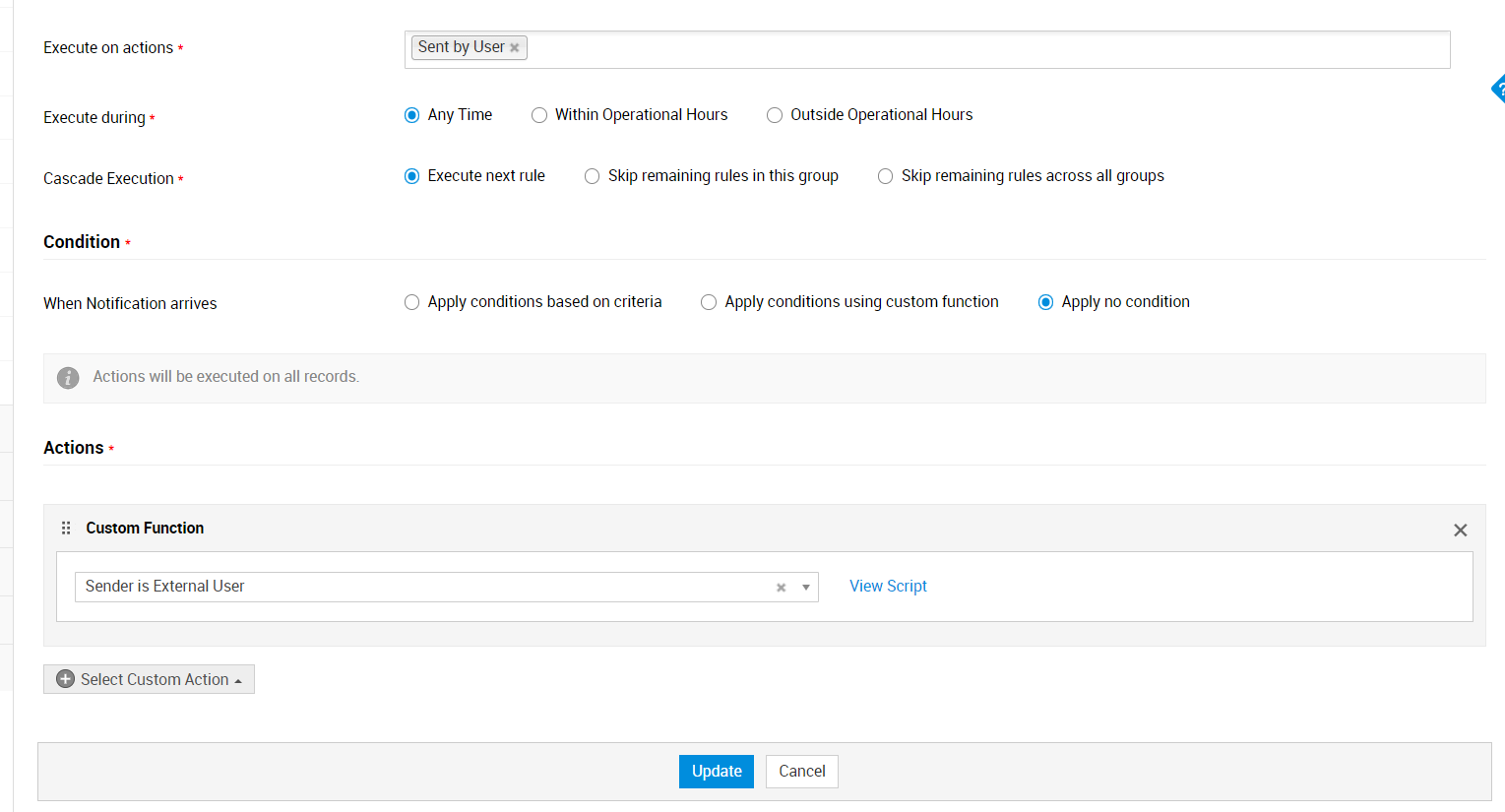Click the drag handle beside Custom Function
Screen dimensions: 1505x812
coord(66,529)
